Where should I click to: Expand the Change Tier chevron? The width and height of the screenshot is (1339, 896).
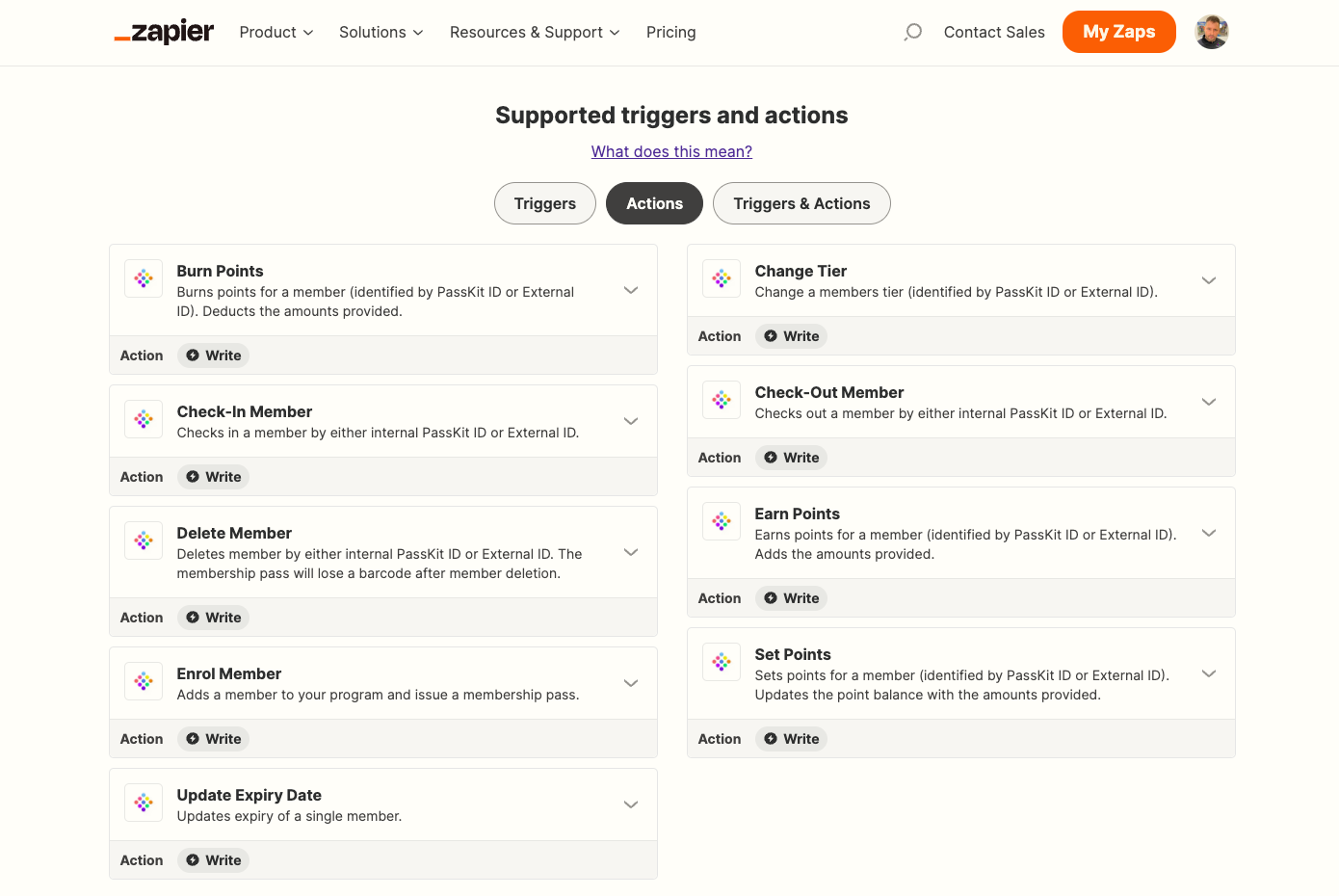point(1209,280)
